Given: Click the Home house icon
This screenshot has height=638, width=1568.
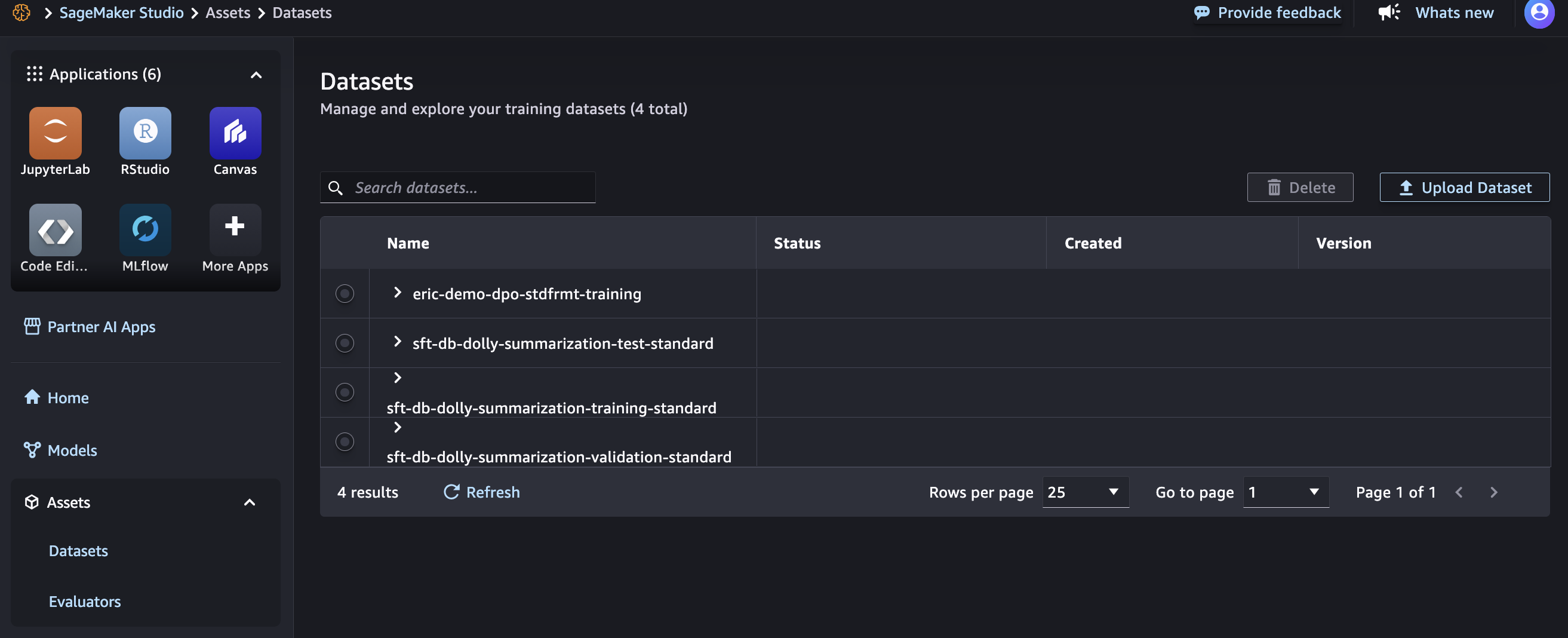Looking at the screenshot, I should 32,397.
